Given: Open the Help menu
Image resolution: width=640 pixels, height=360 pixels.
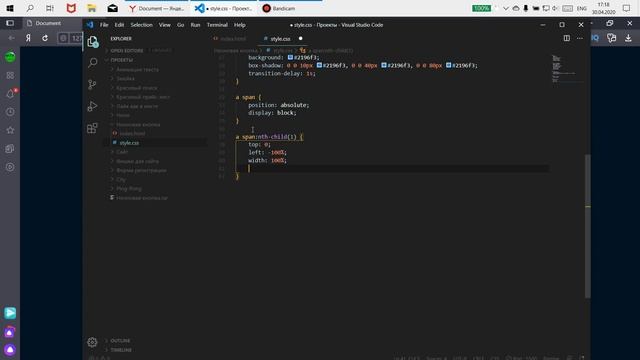Looking at the screenshot, I should (x=240, y=25).
